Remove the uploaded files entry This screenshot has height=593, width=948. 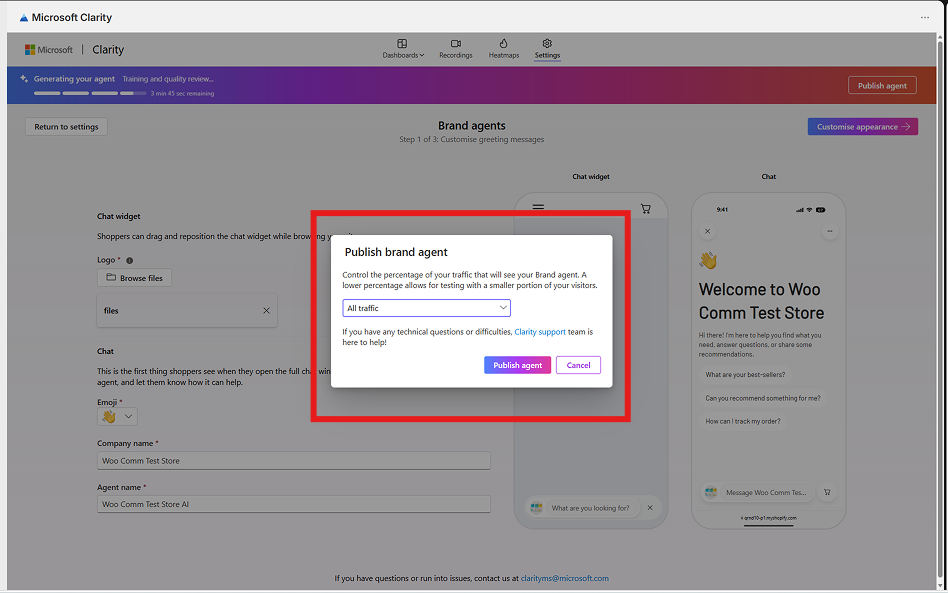point(266,310)
